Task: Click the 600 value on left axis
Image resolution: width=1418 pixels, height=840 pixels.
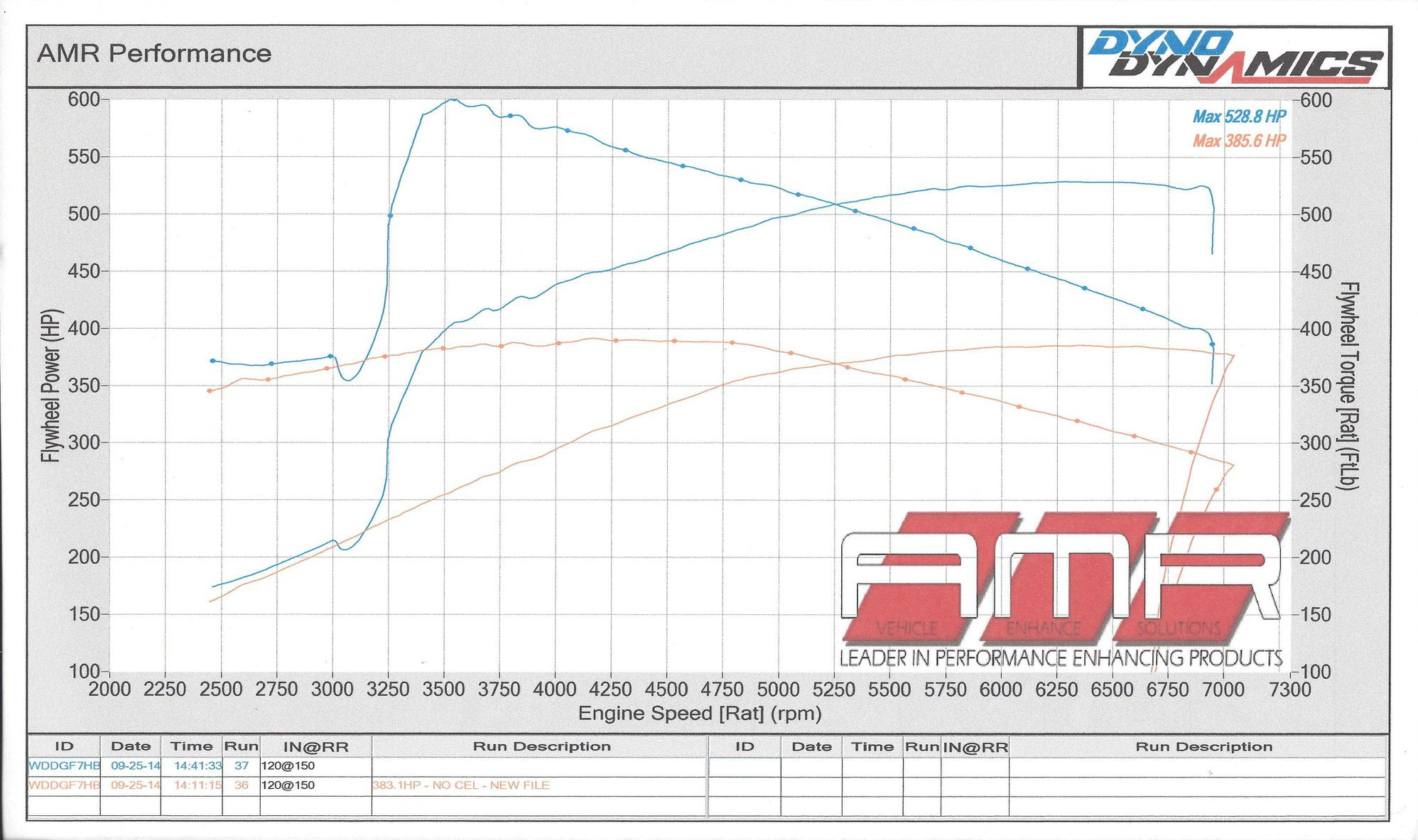Action: click(83, 99)
